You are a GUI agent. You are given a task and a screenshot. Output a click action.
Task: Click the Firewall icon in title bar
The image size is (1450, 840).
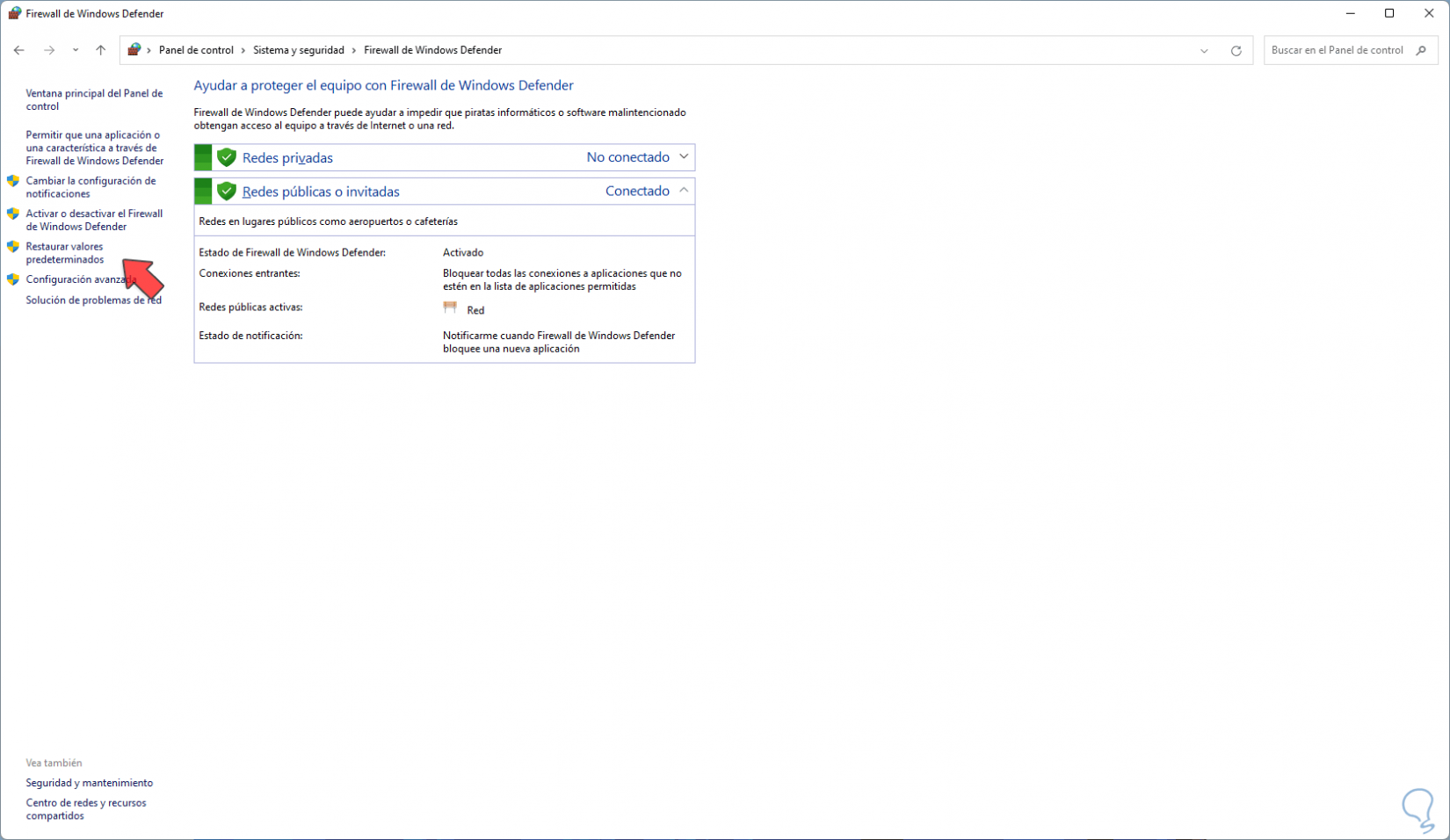(14, 13)
